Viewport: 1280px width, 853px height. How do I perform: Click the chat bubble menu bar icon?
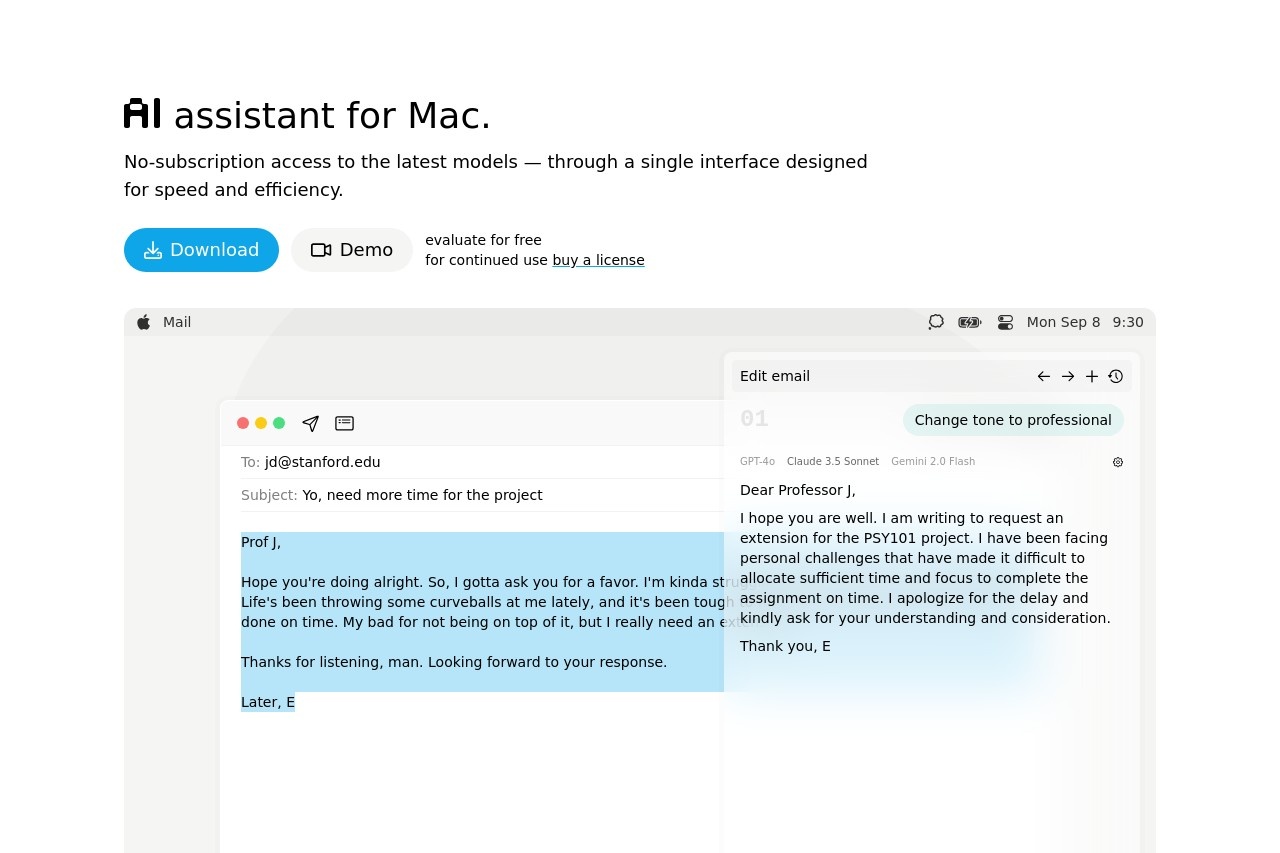coord(936,322)
